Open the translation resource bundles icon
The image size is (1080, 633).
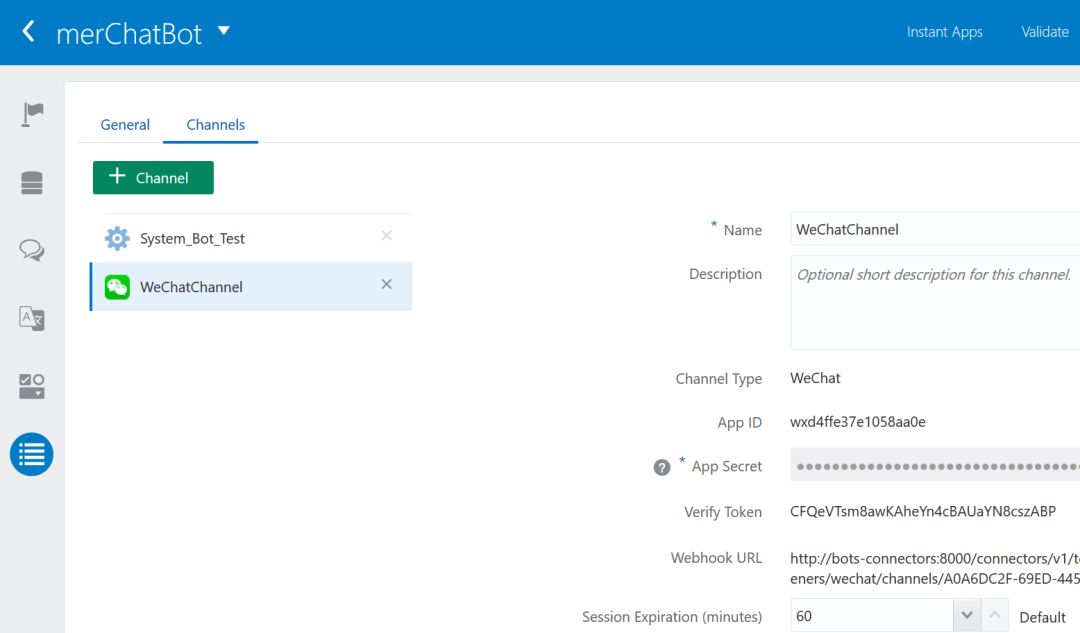(x=32, y=319)
